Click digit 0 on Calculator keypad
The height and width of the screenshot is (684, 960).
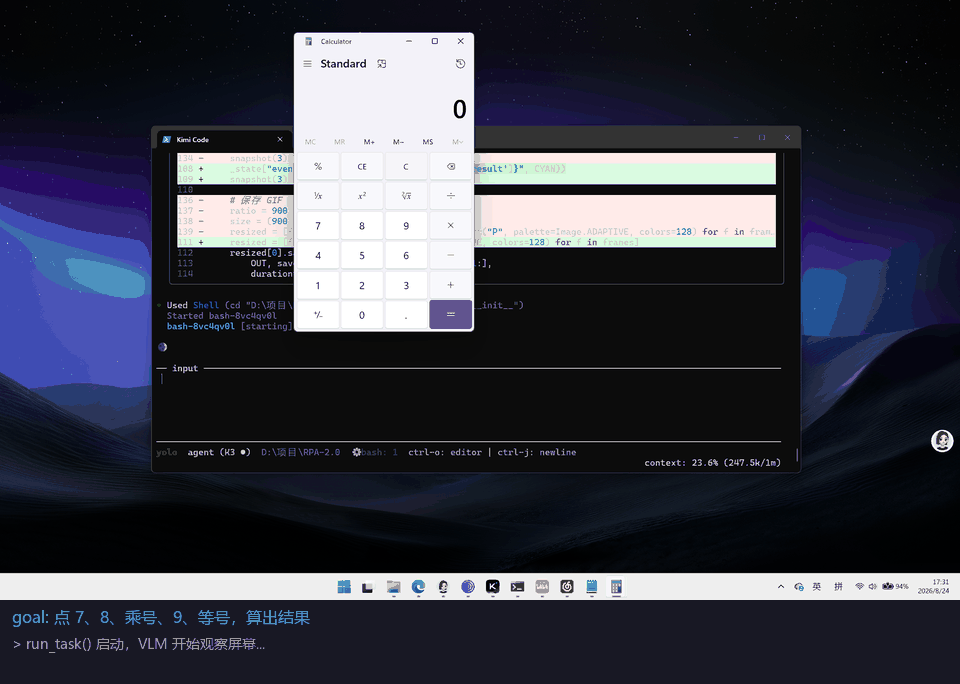click(x=362, y=315)
